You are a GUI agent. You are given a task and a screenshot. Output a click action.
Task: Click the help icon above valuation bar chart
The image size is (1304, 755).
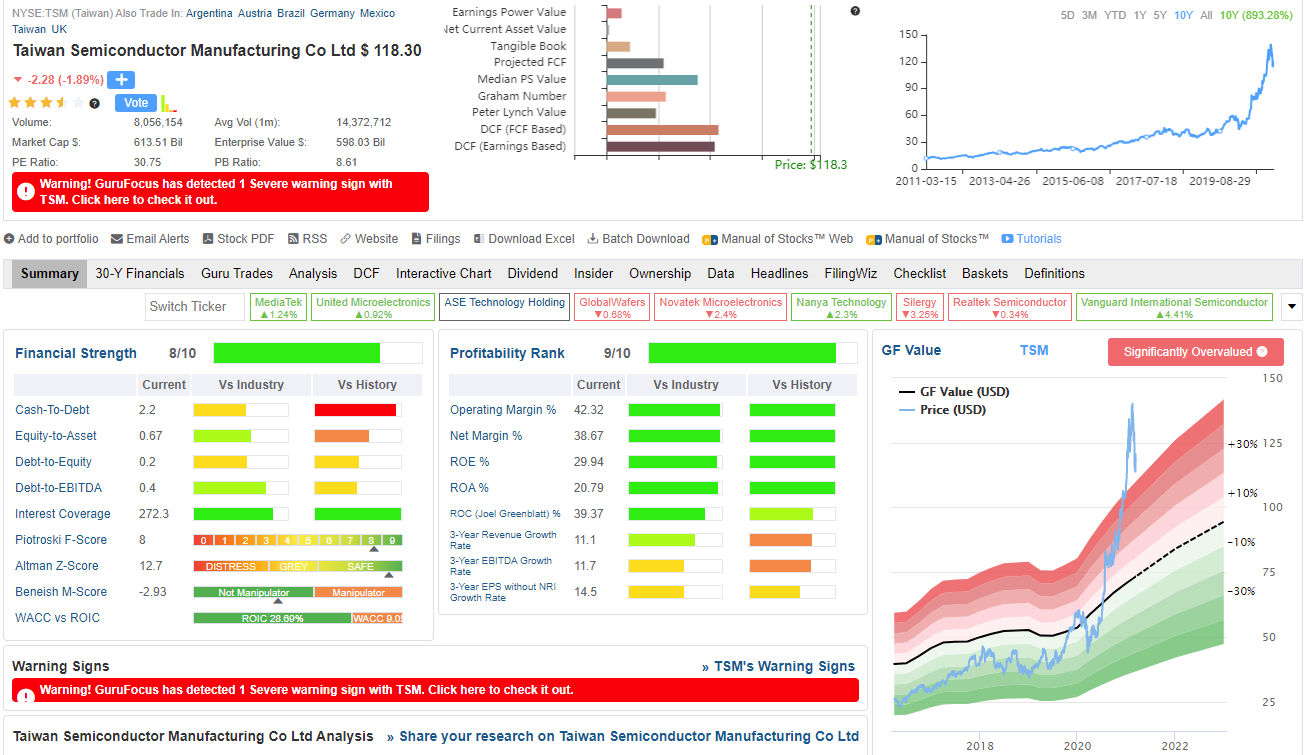(855, 11)
